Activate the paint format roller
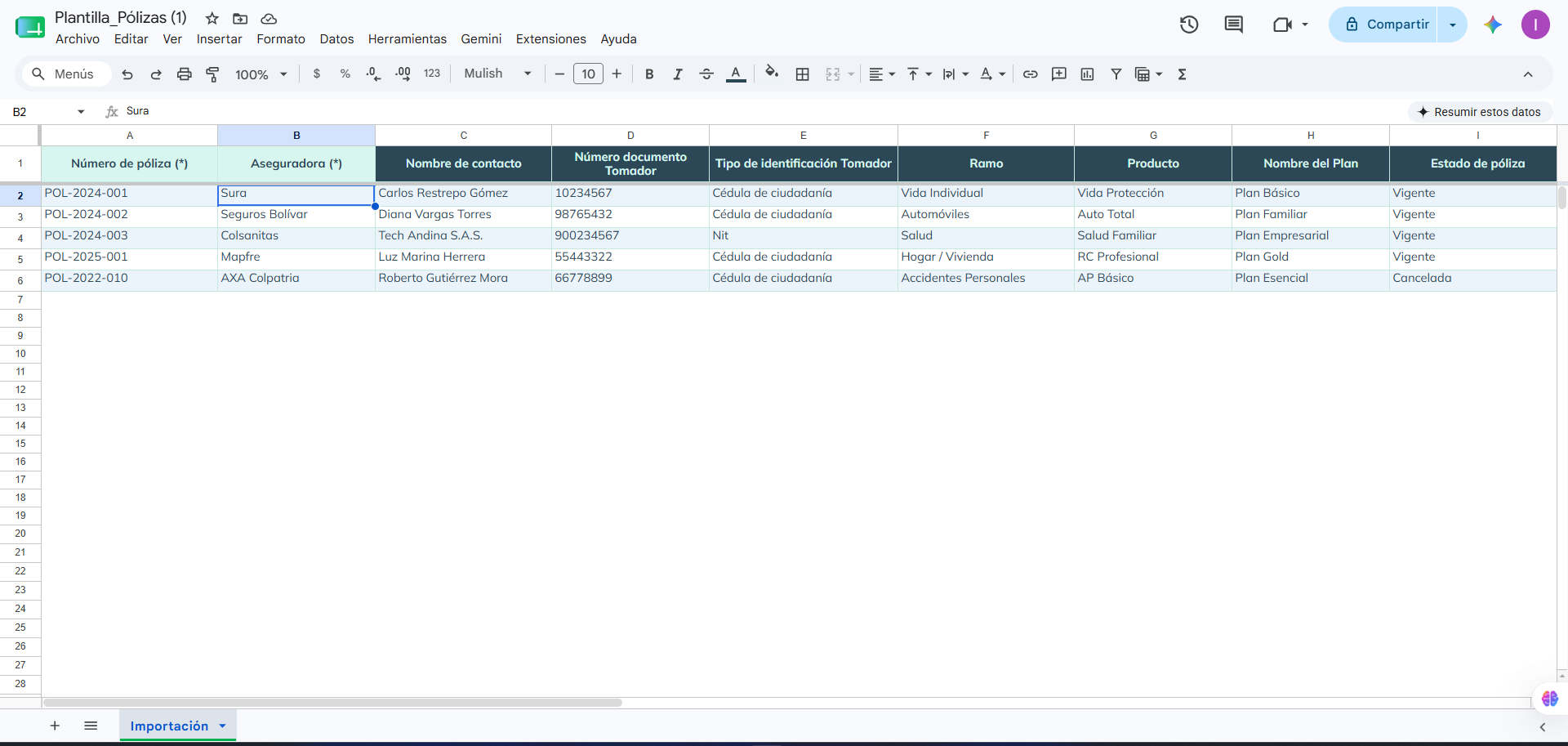The image size is (1568, 746). 212,74
